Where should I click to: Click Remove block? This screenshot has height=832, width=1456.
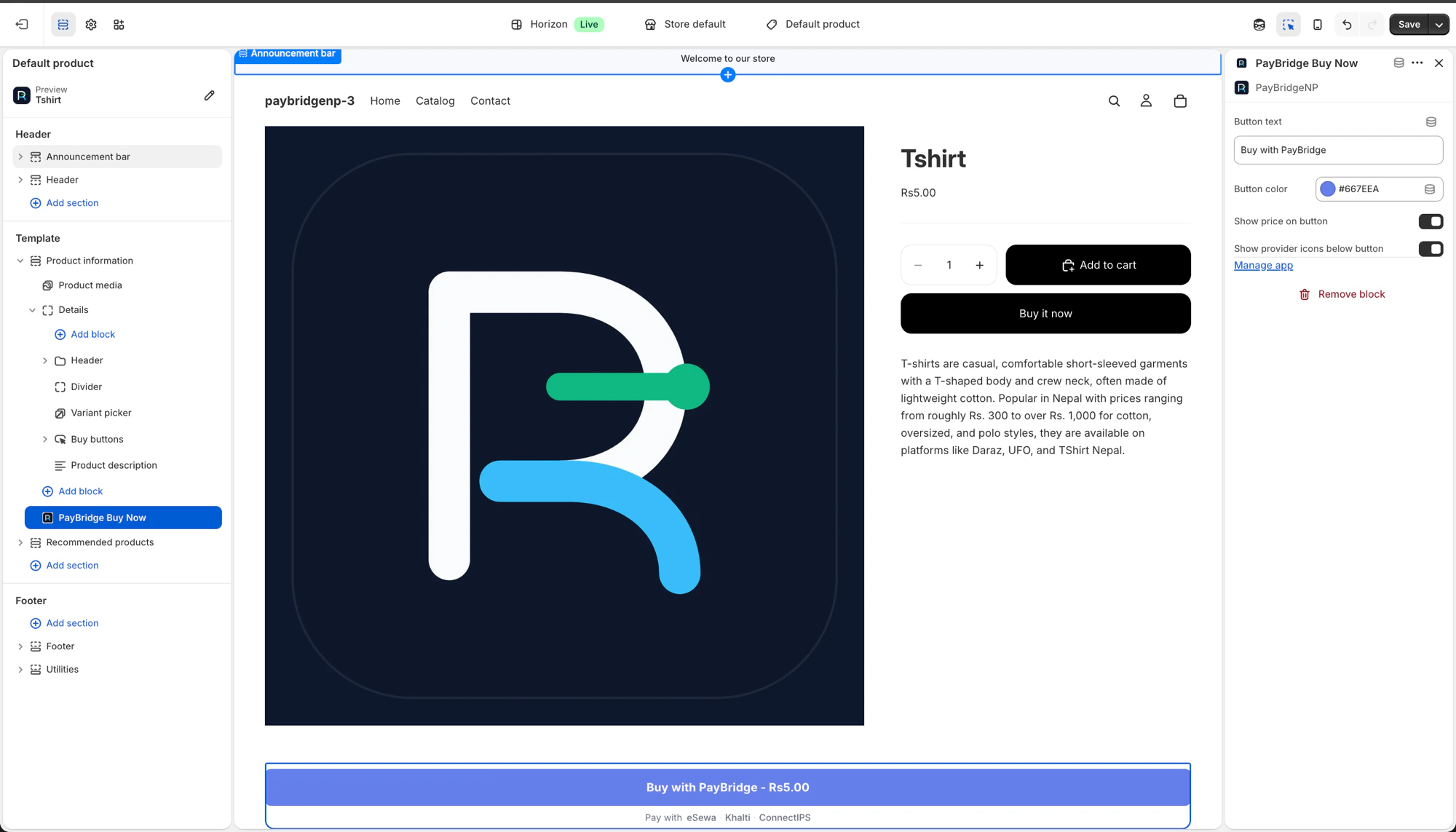tap(1342, 294)
